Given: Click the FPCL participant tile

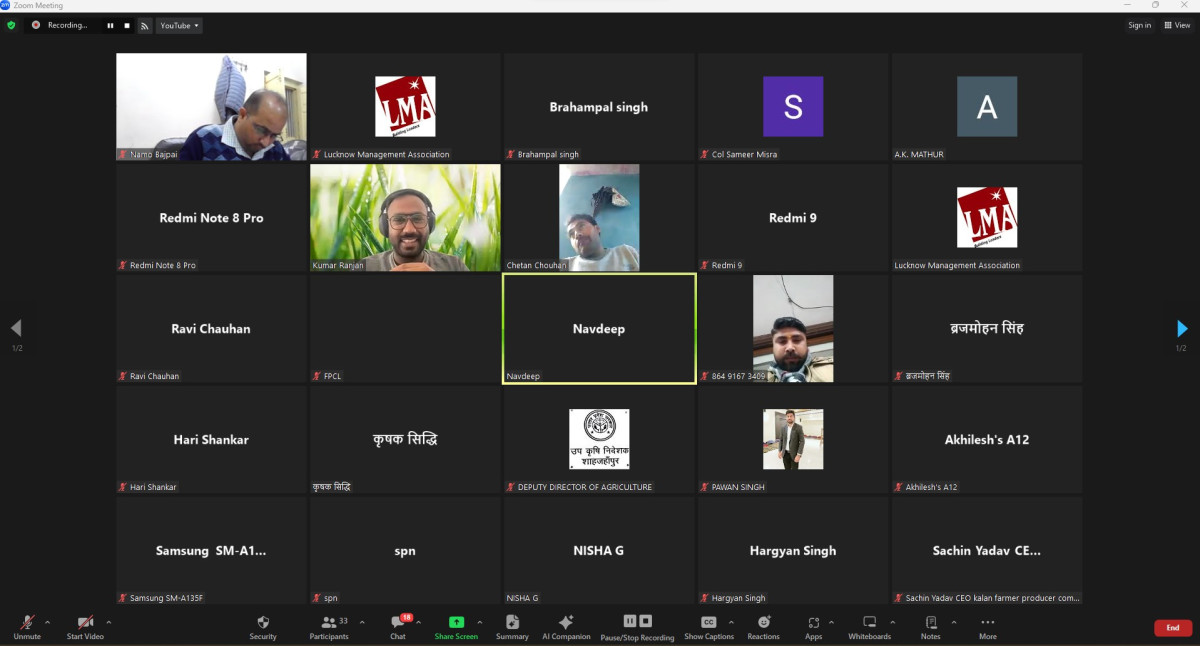Looking at the screenshot, I should click(x=405, y=329).
